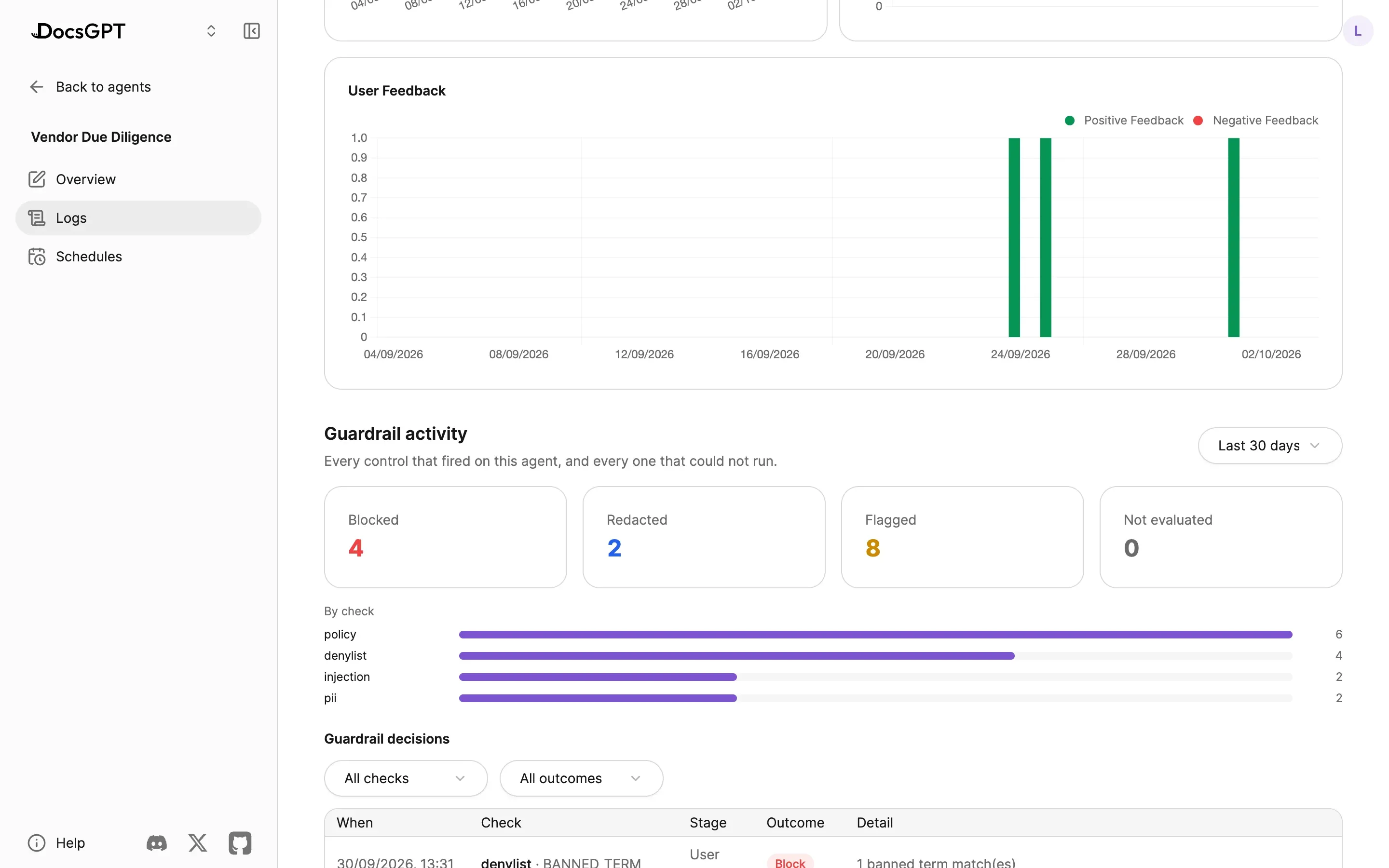
Task: Click the Check column header
Action: coord(501,823)
